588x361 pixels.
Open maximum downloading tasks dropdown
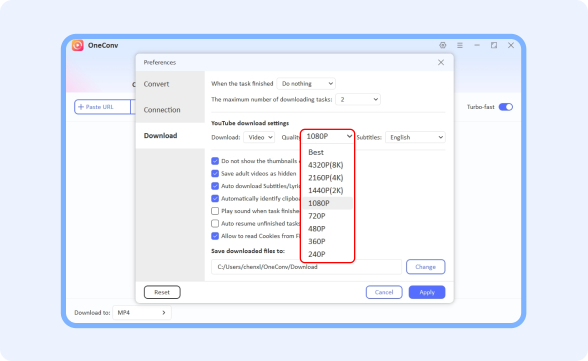click(358, 99)
